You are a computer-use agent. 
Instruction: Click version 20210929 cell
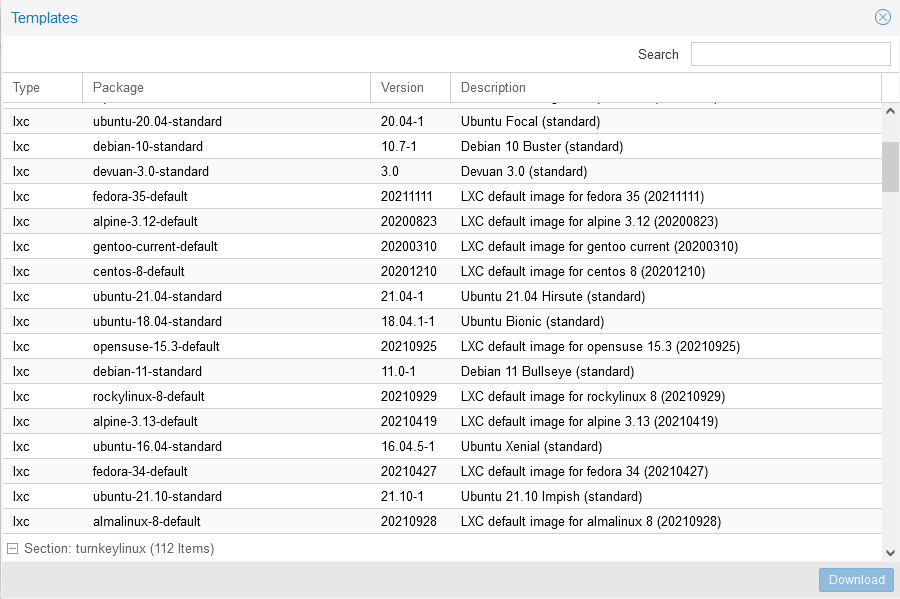pos(409,396)
